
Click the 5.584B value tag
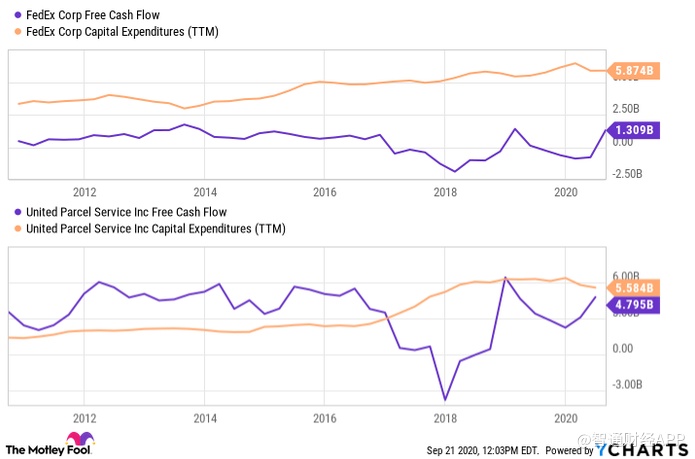(x=634, y=288)
